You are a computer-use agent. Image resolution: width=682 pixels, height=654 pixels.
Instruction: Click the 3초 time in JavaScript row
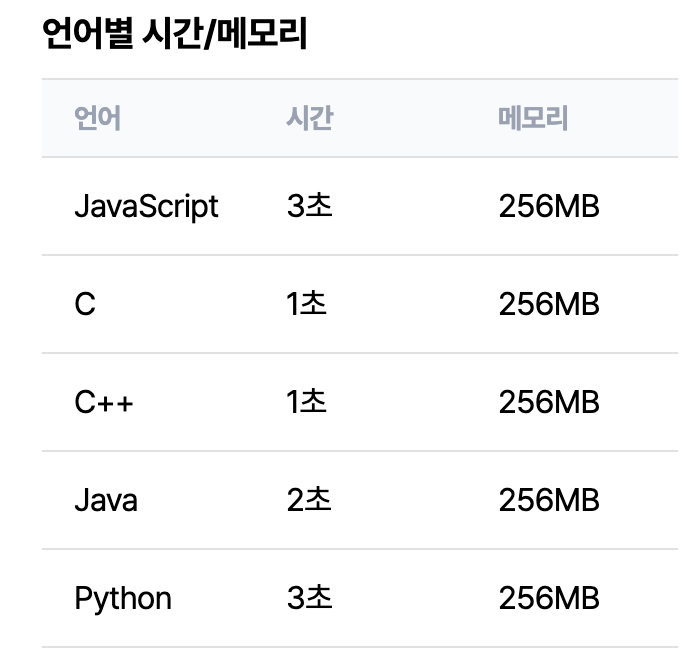click(x=310, y=206)
